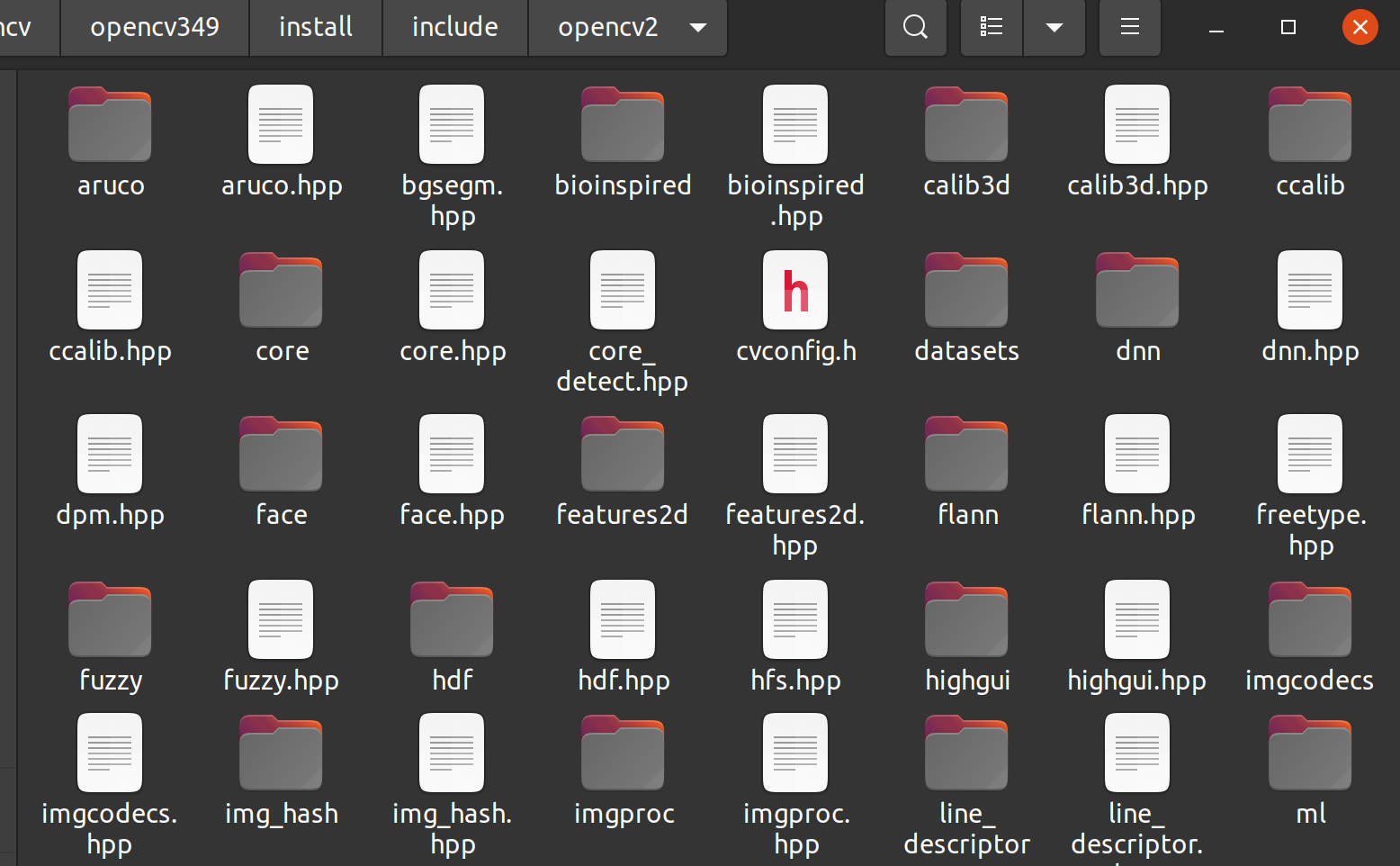Toggle list view mode
Viewport: 1400px width, 866px height.
point(992,27)
